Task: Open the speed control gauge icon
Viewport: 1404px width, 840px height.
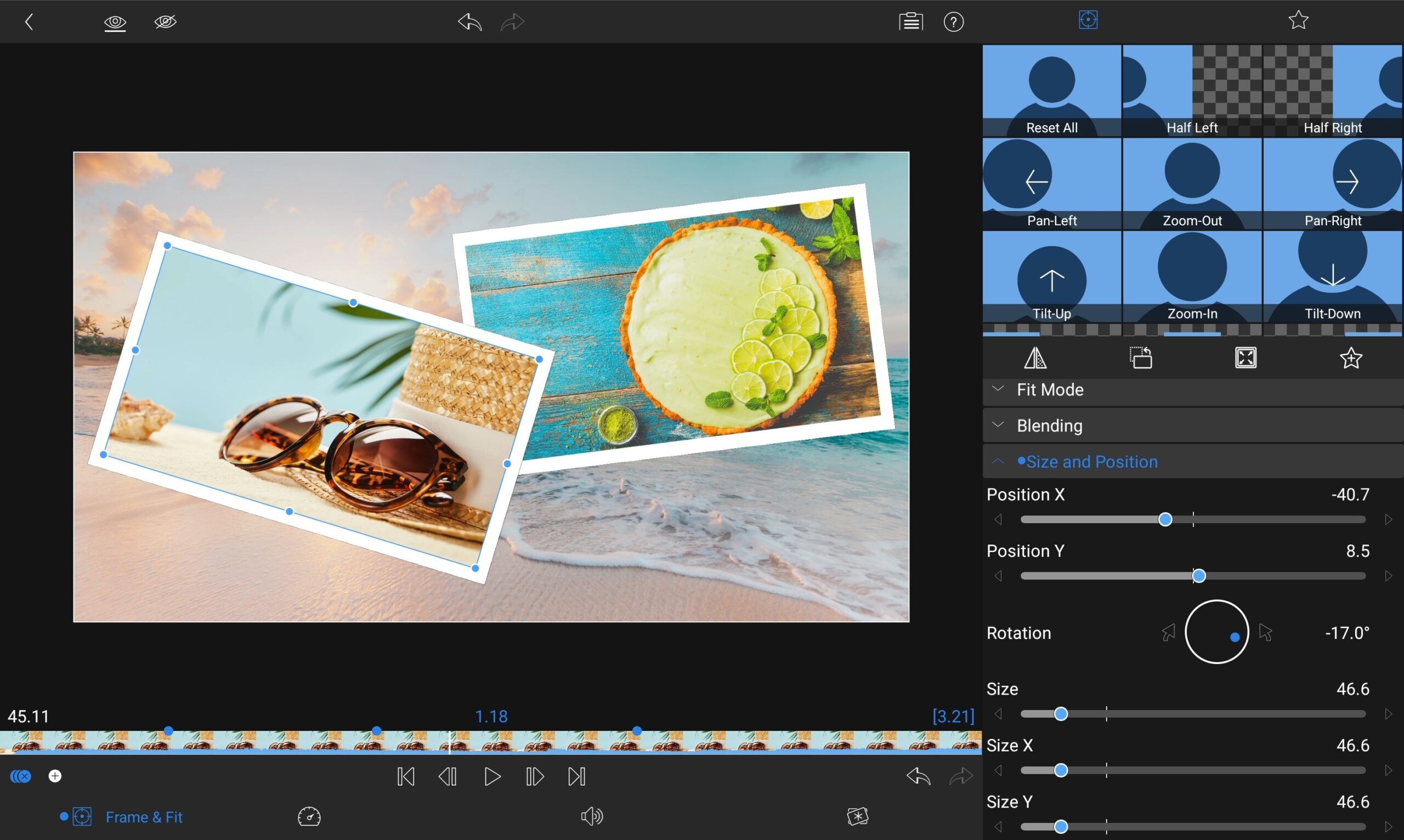Action: 309,816
